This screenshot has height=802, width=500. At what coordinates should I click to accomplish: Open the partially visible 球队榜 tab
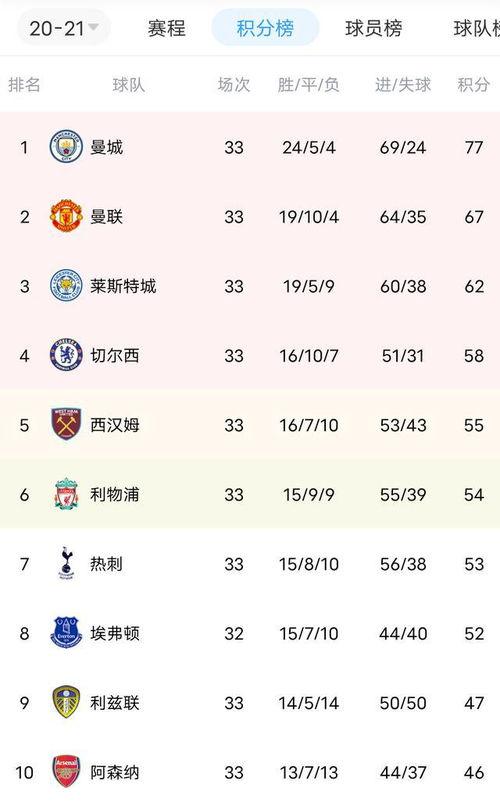tap(476, 28)
